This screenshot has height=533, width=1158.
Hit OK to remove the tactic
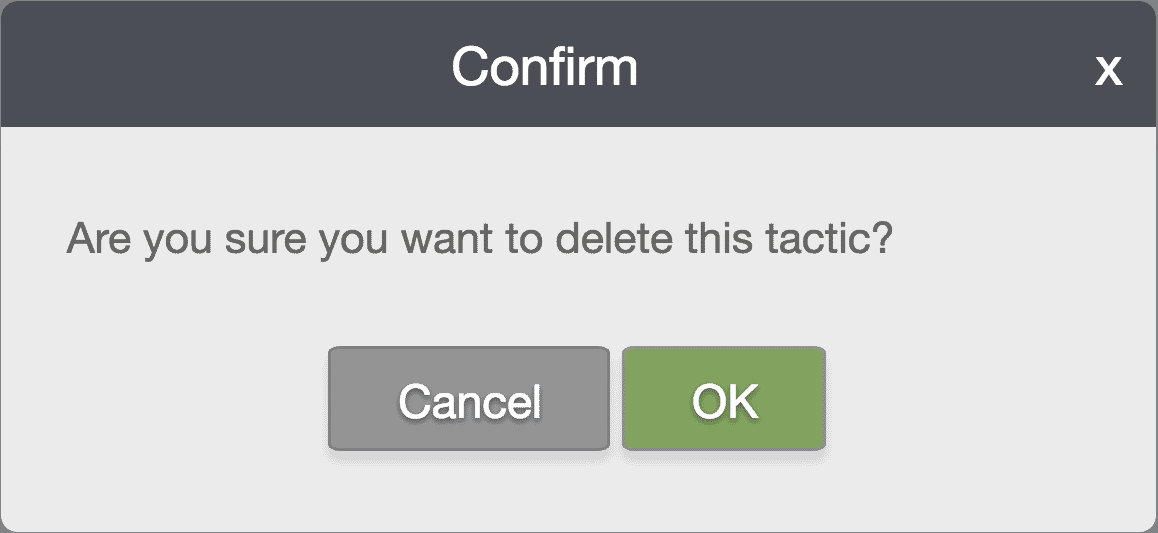pyautogui.click(x=724, y=400)
